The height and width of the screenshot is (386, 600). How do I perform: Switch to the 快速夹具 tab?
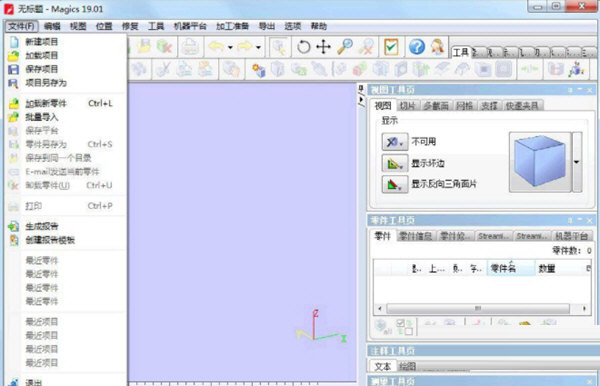[522, 106]
